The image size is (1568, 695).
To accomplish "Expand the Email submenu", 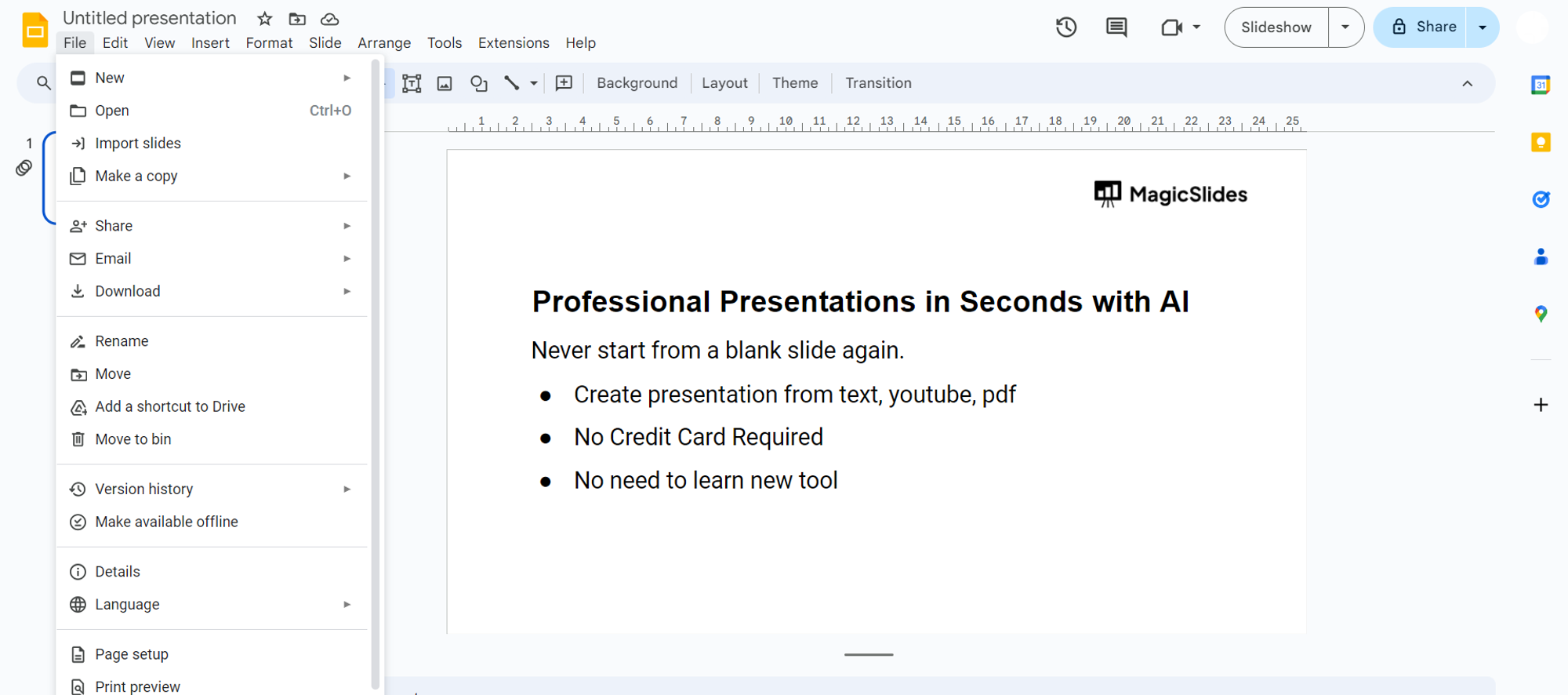I will click(347, 258).
